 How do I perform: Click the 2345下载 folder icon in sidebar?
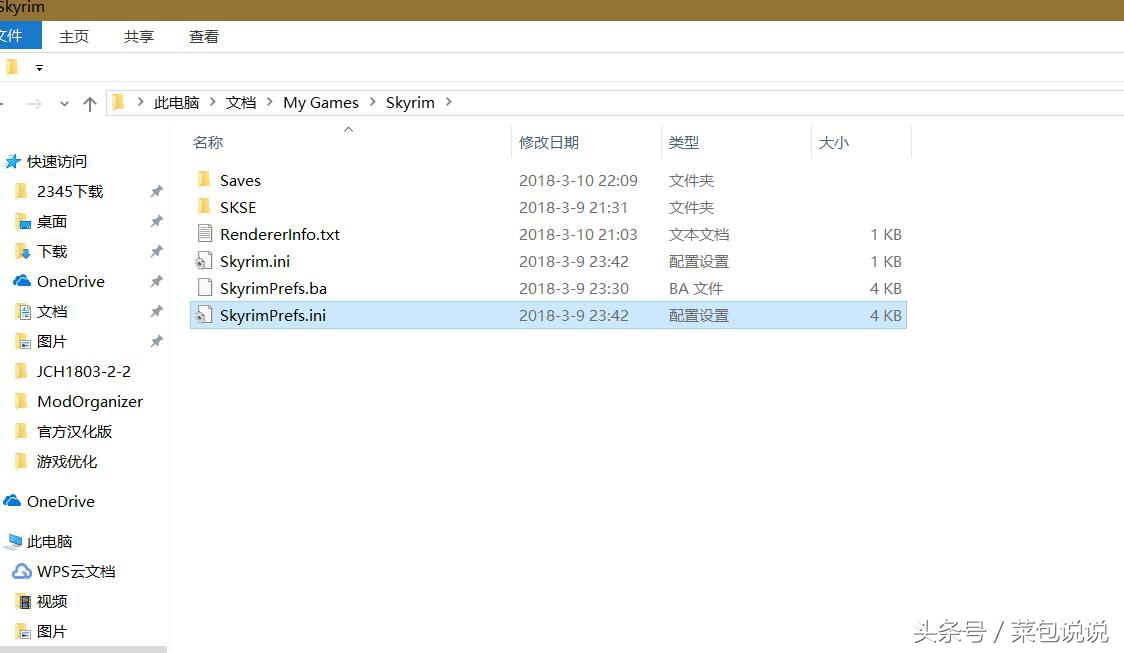22,191
